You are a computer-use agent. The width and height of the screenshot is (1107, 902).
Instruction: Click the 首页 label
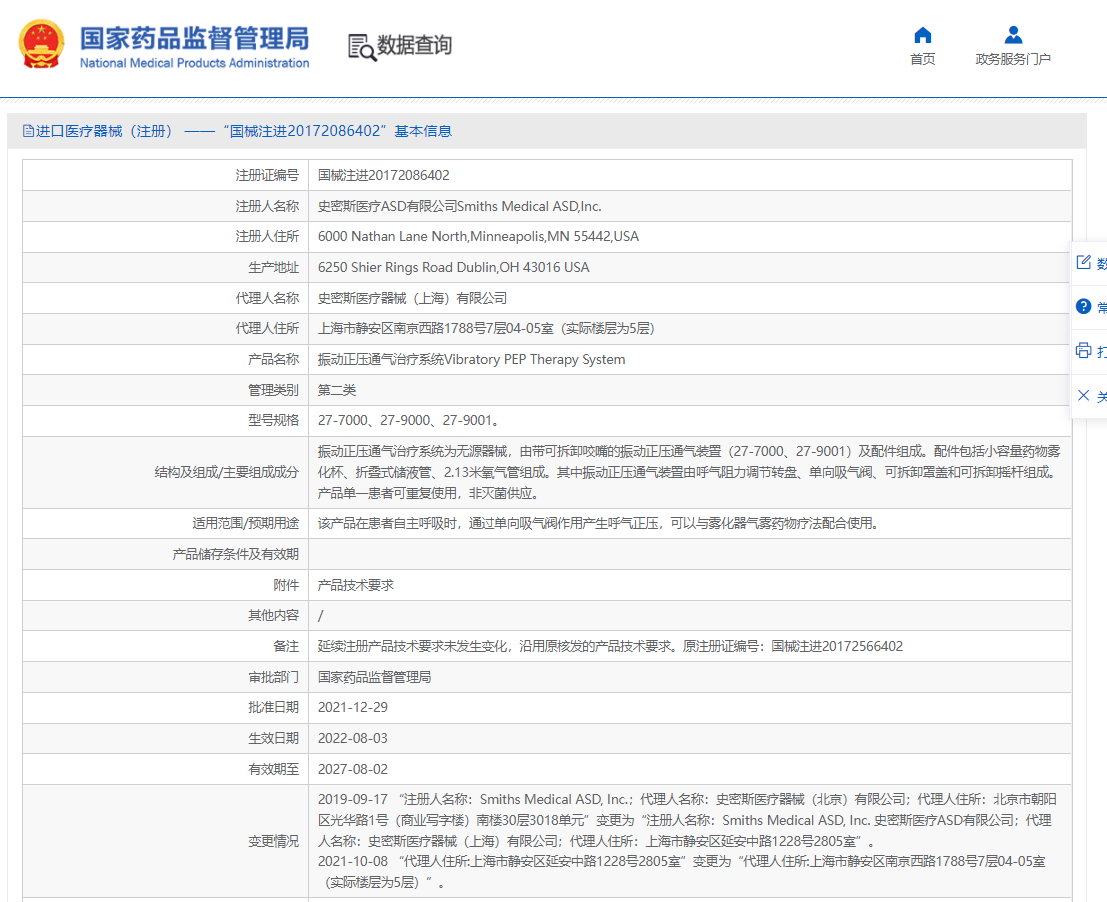pos(922,59)
